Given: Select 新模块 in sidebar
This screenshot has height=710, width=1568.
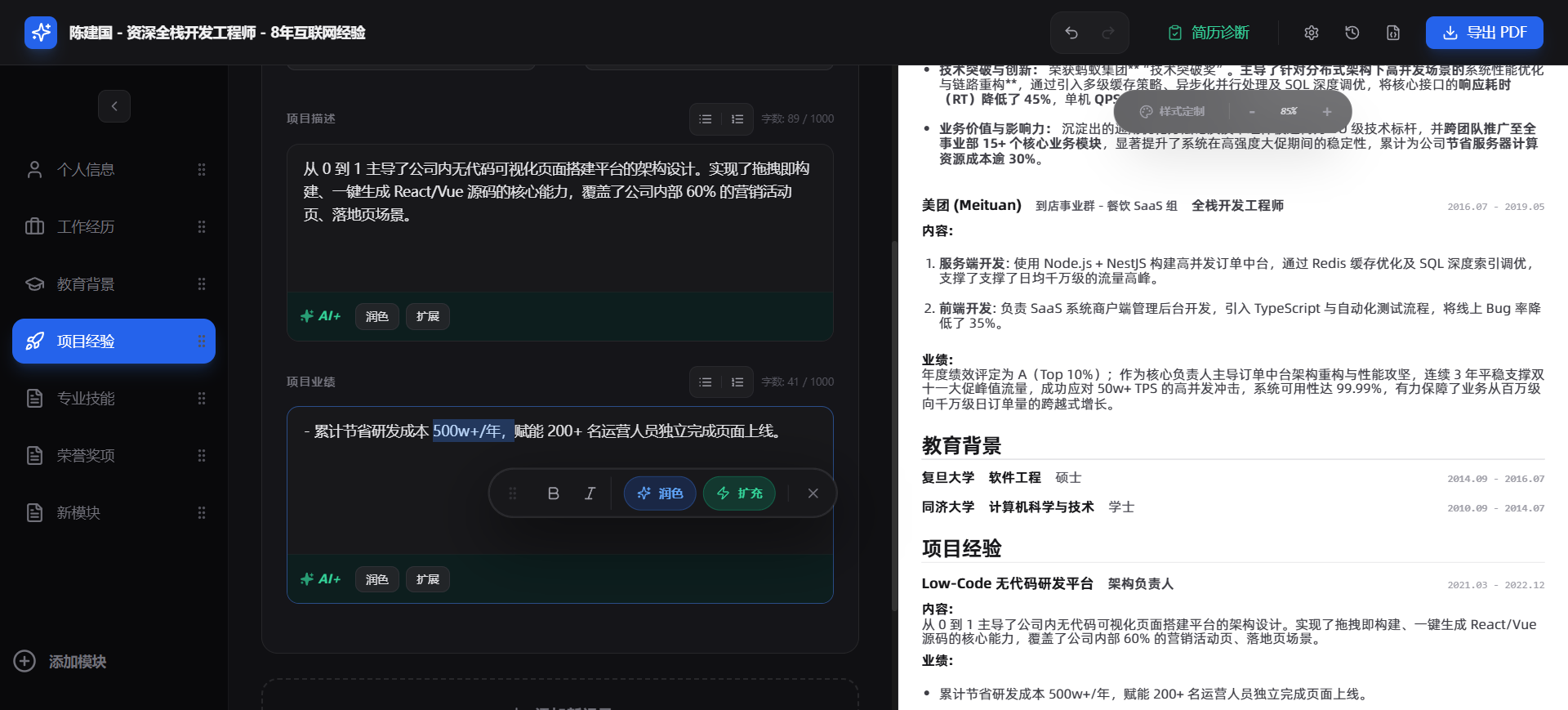Looking at the screenshot, I should point(114,512).
